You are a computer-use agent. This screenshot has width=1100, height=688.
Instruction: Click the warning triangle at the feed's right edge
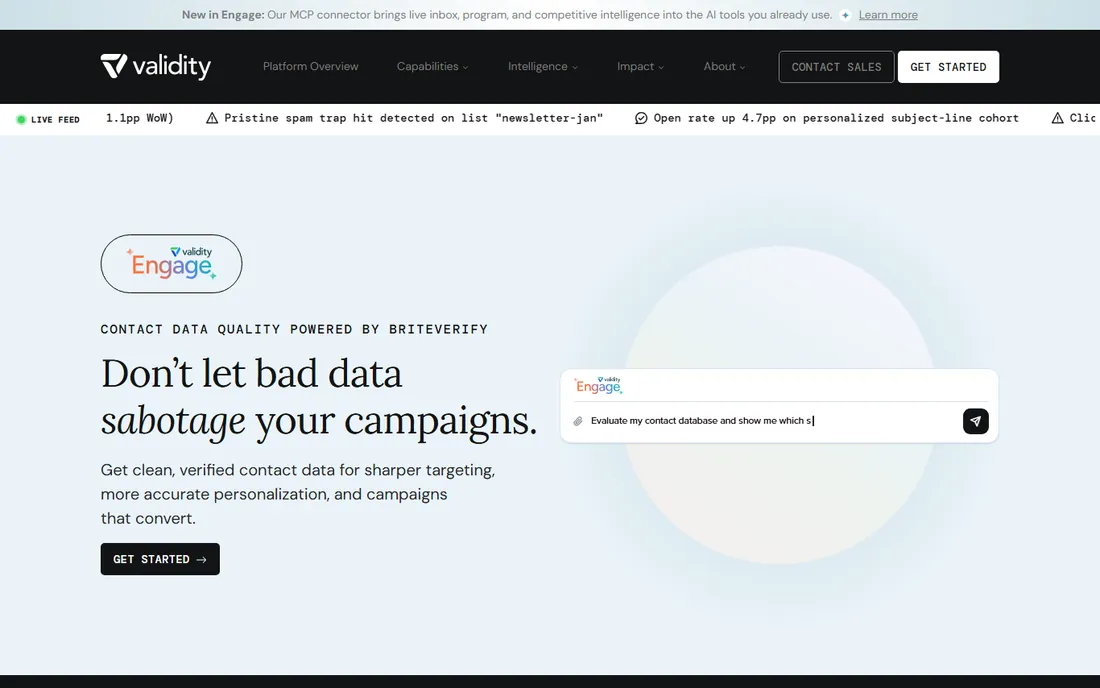click(1057, 119)
